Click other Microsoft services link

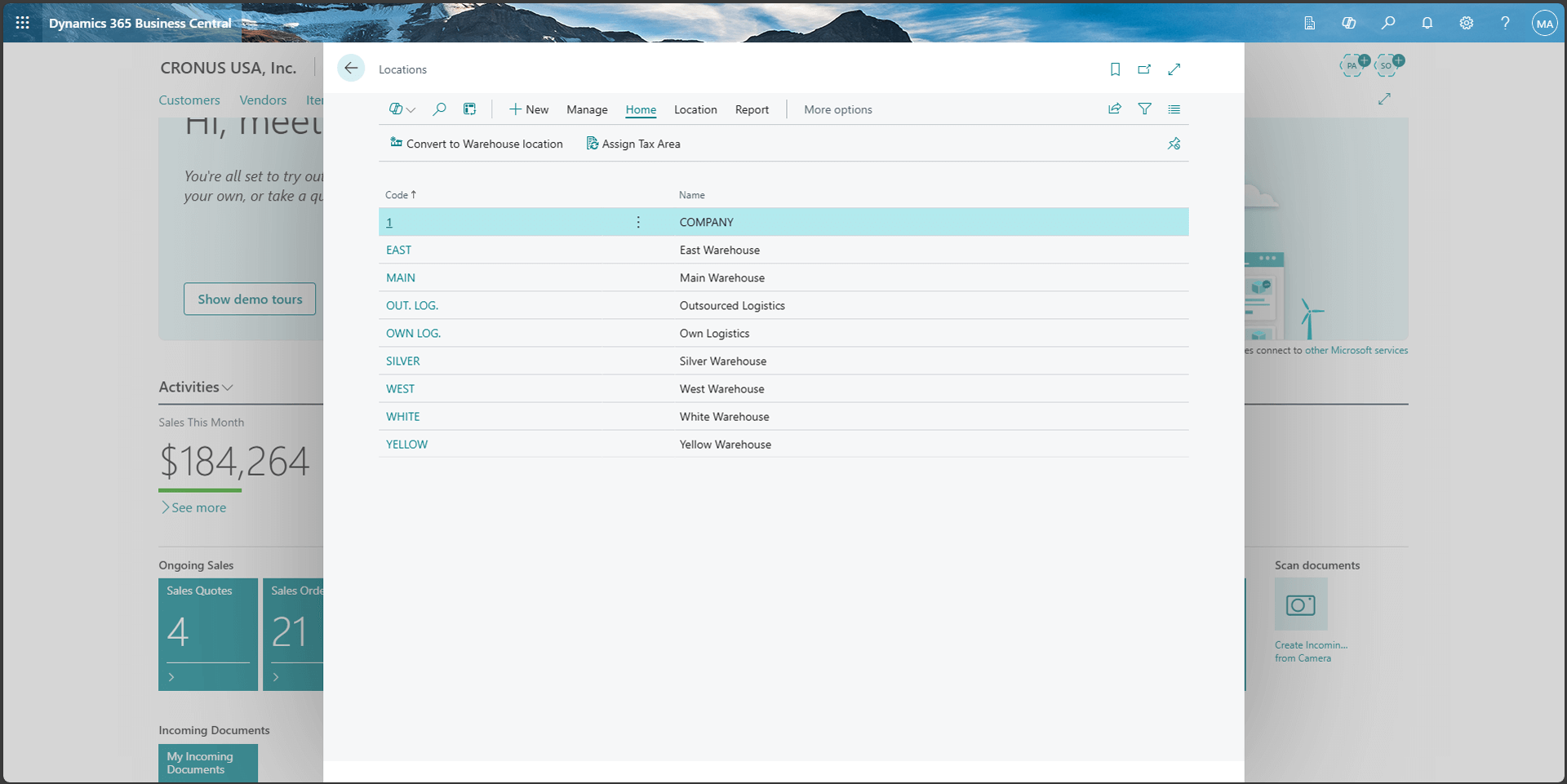[1356, 350]
